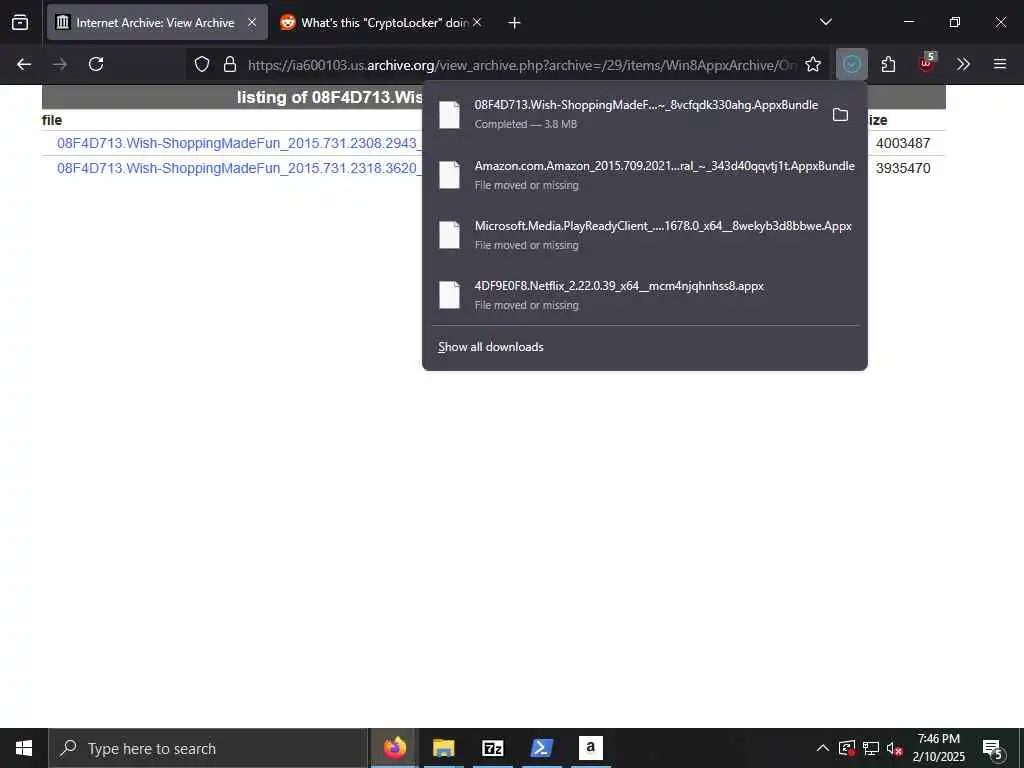Open 7-Zip from the taskbar
Screen dimensions: 1024x768
[x=492, y=748]
